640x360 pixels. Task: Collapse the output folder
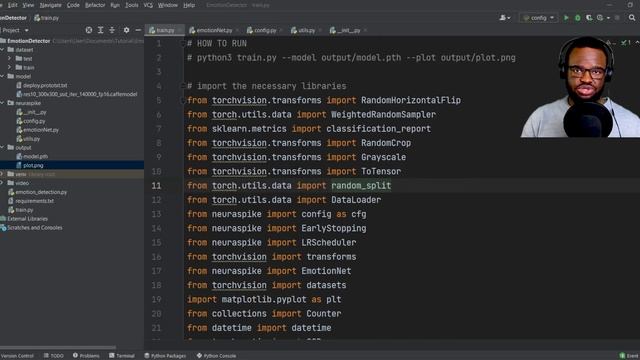(3, 147)
